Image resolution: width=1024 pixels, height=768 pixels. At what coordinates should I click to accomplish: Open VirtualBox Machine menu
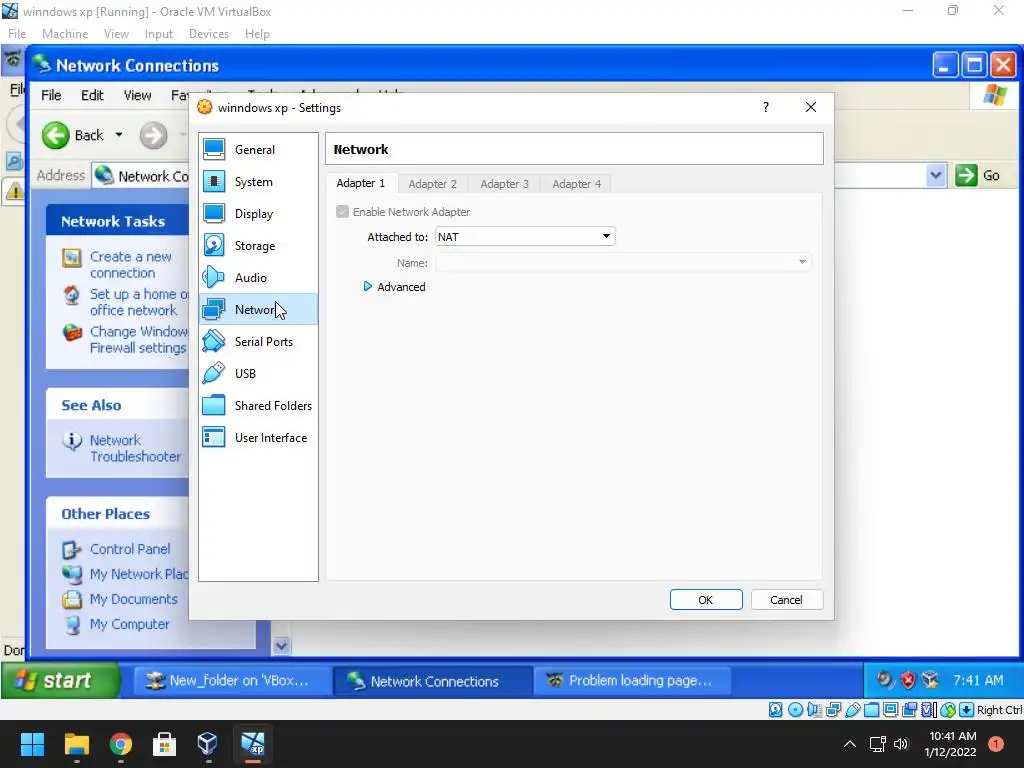coord(65,34)
